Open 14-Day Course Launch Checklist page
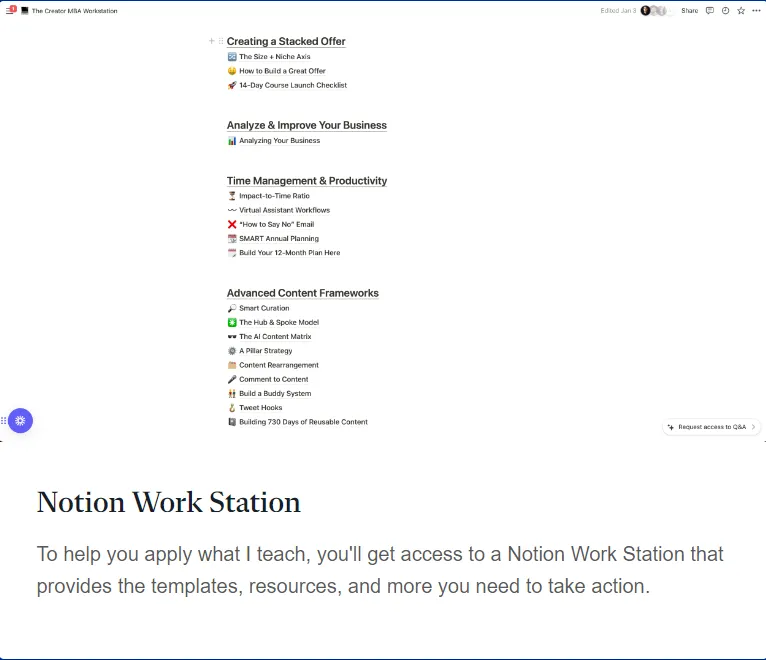Image resolution: width=766 pixels, height=660 pixels. [x=293, y=85]
